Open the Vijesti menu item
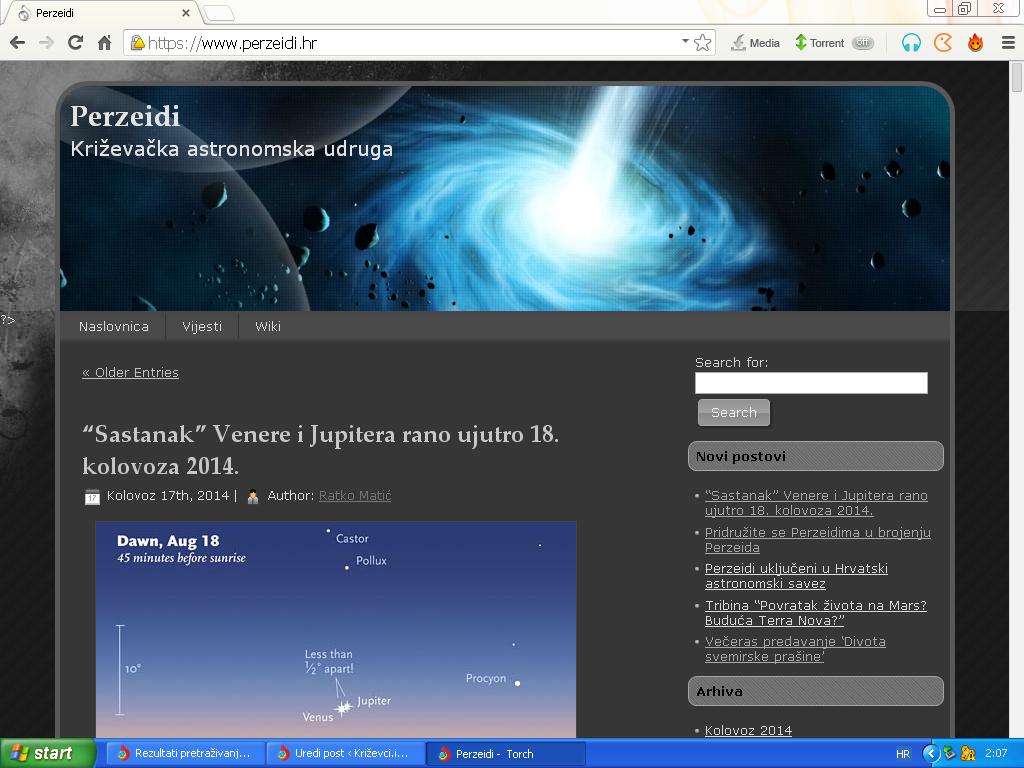Viewport: 1024px width, 768px height. click(202, 327)
